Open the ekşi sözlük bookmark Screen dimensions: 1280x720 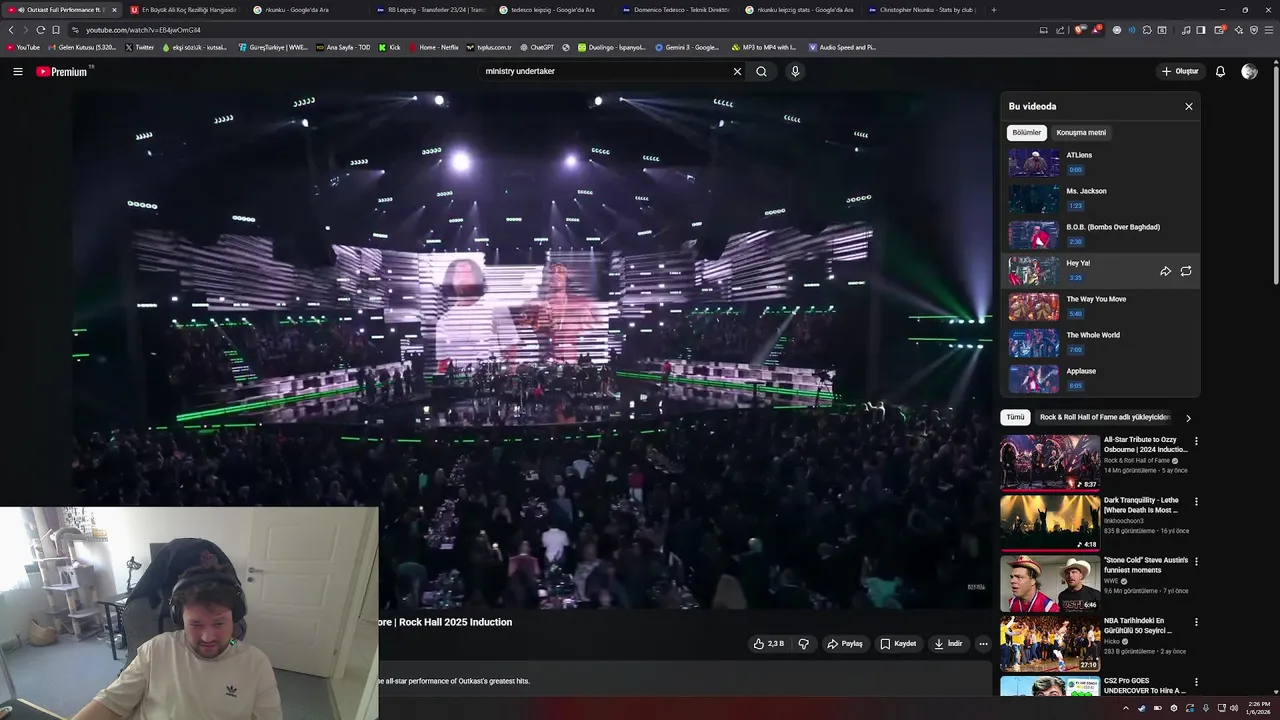tap(195, 47)
